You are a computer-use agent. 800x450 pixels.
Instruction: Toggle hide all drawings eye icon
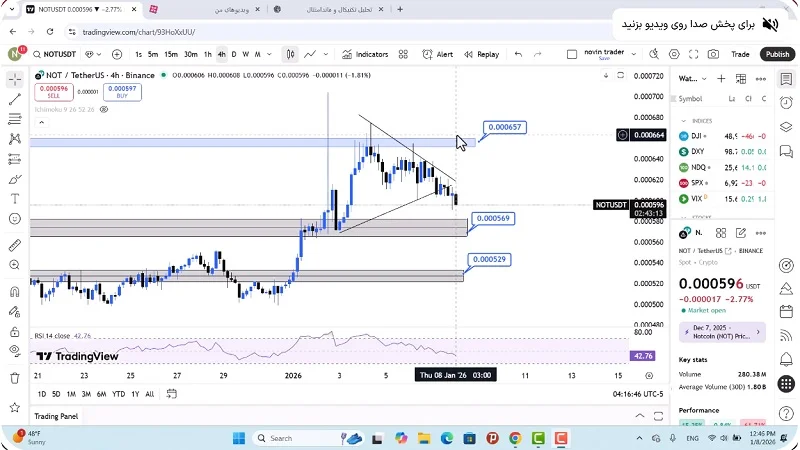point(14,351)
